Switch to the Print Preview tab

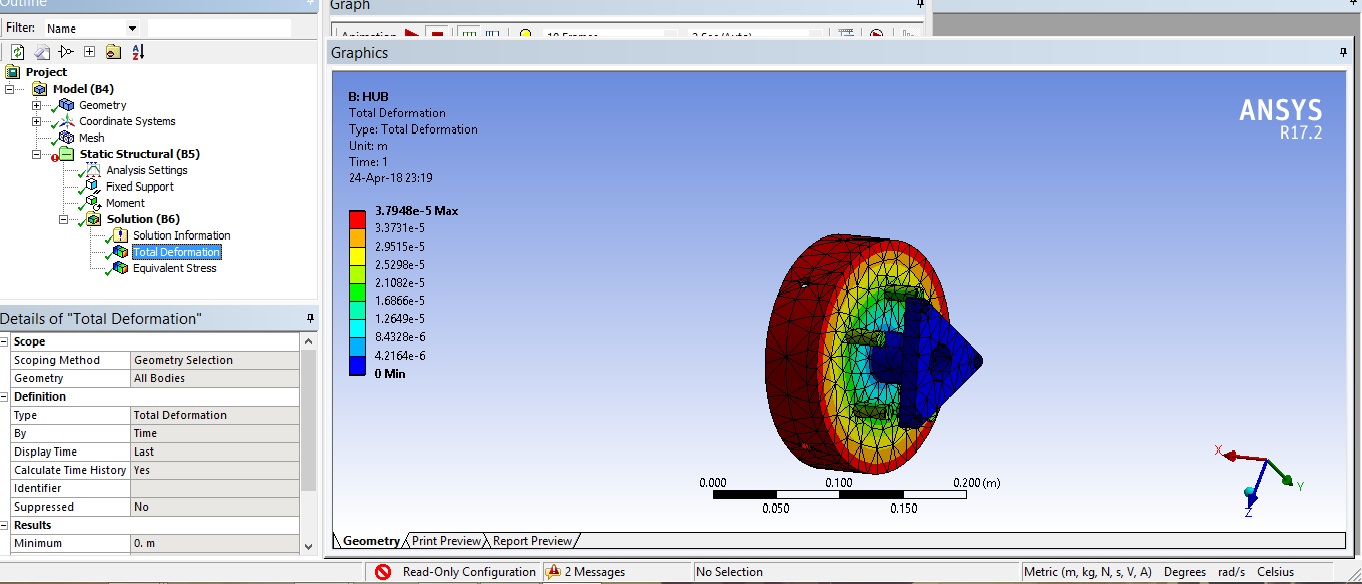pyautogui.click(x=446, y=541)
